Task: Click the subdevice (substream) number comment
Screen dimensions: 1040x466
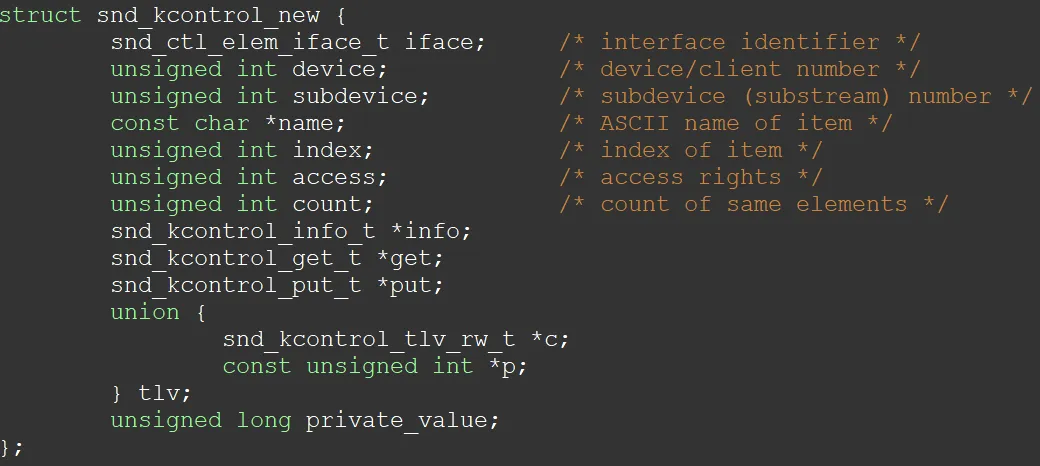Action: pos(795,97)
